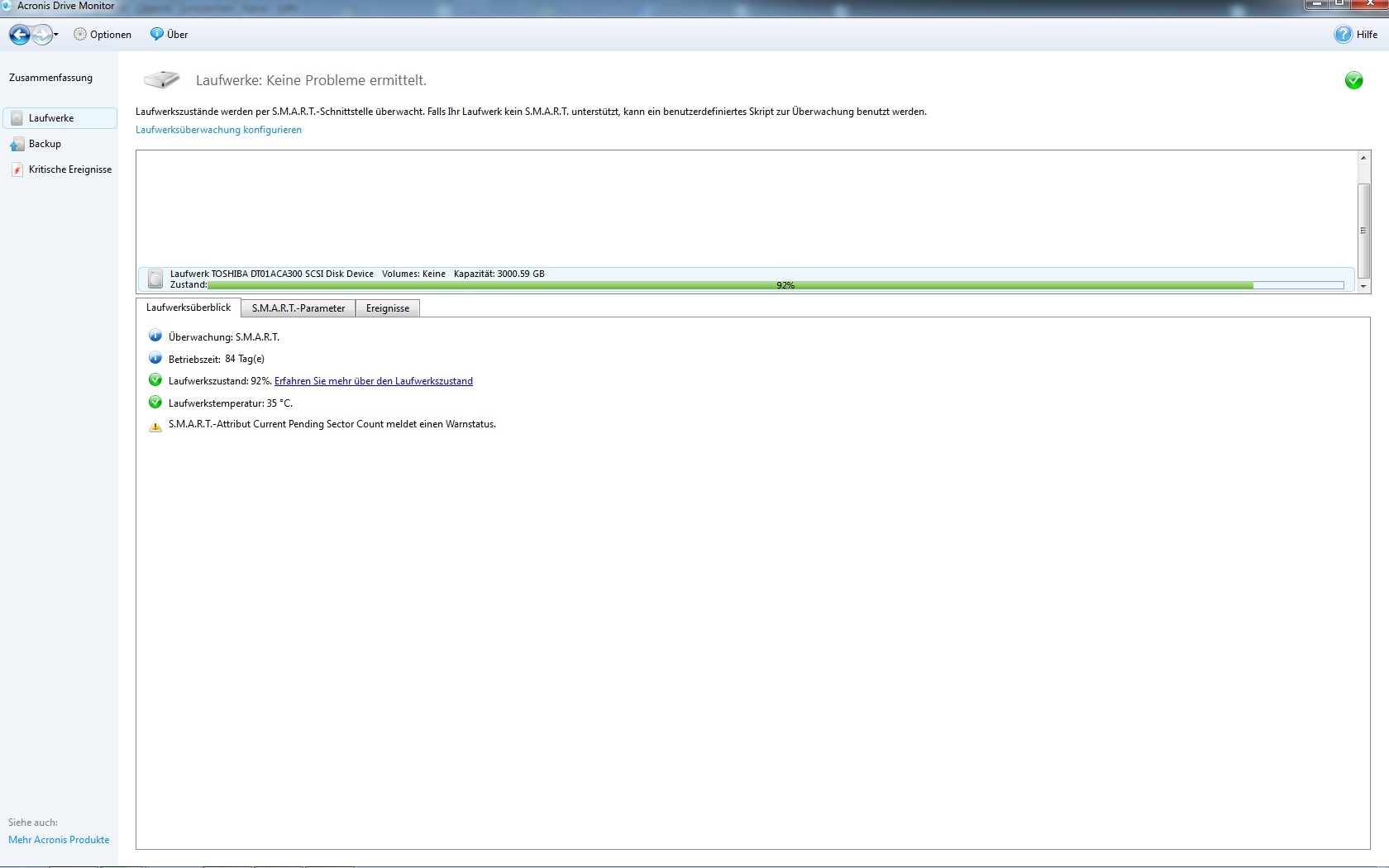The image size is (1389, 868).
Task: Switch to the Ereignisse tab
Action: point(388,308)
